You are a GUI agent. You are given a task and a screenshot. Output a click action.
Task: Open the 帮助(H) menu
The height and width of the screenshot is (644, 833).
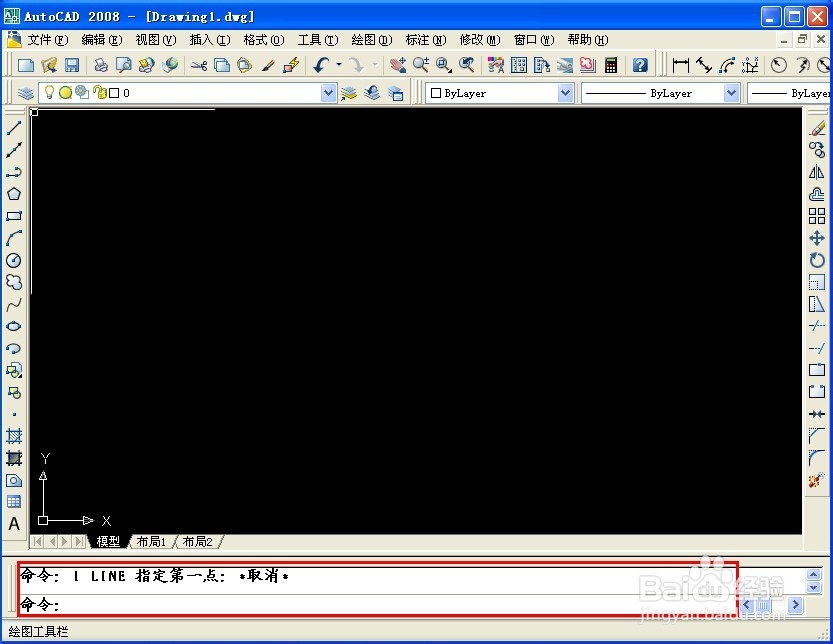click(x=588, y=40)
